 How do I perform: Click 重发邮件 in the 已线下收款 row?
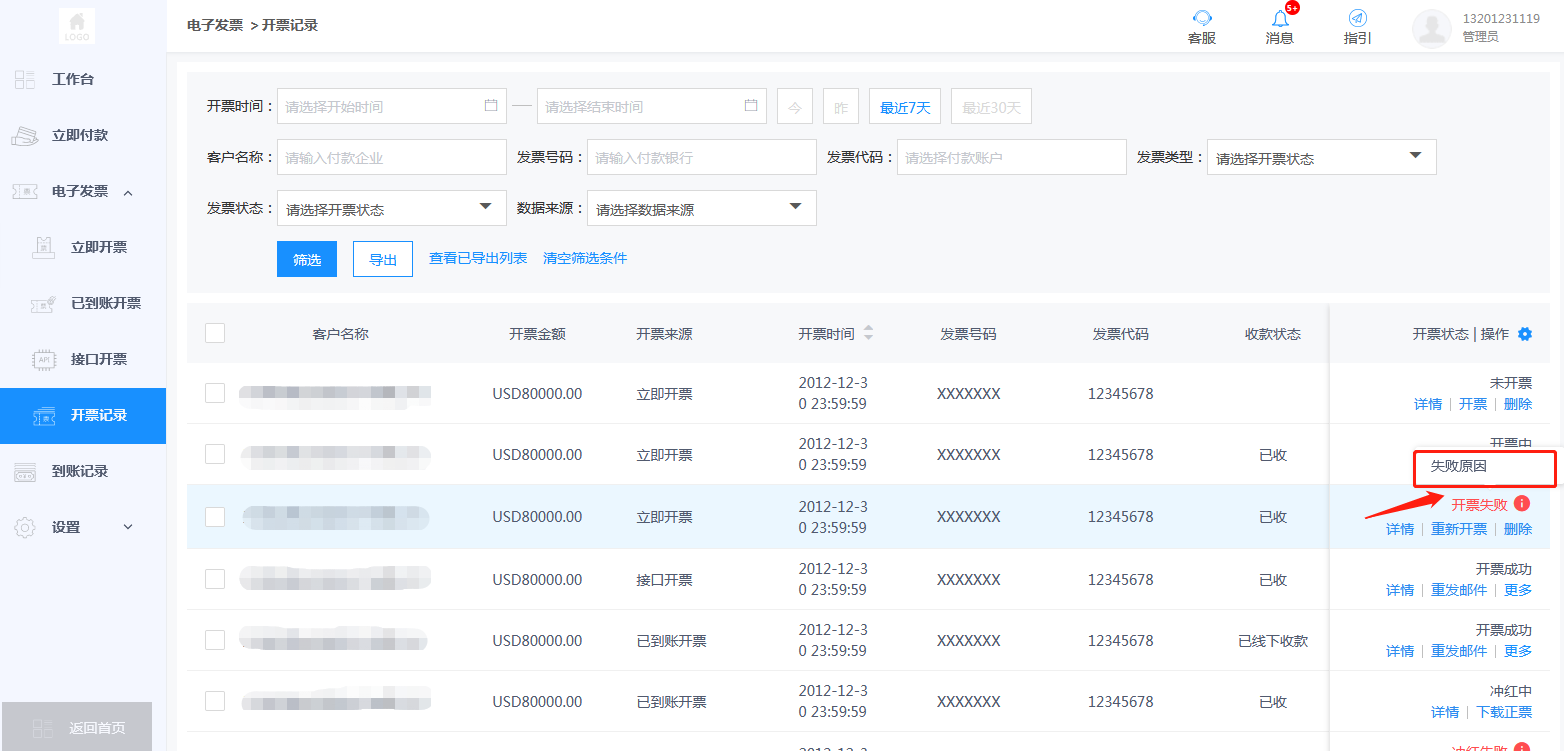(x=1459, y=651)
